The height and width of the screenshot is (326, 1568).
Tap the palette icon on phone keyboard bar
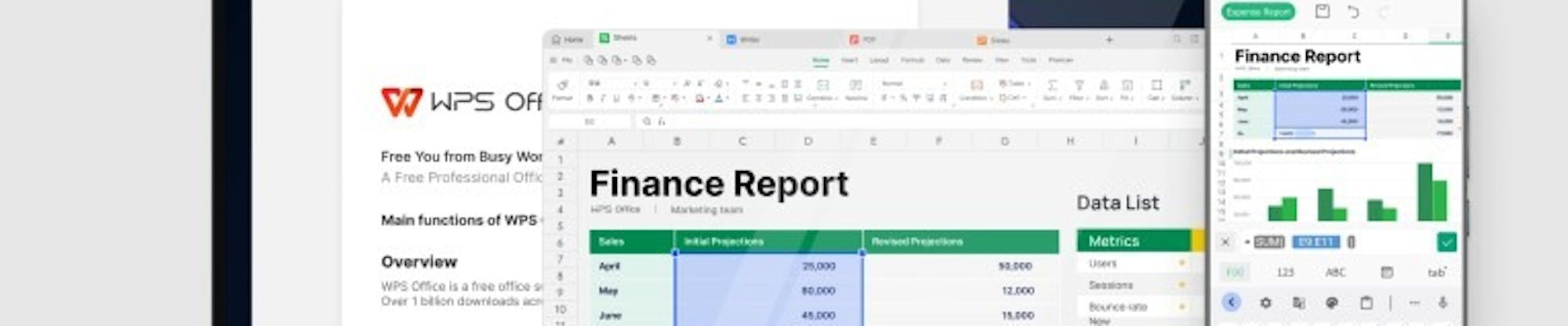1331,302
